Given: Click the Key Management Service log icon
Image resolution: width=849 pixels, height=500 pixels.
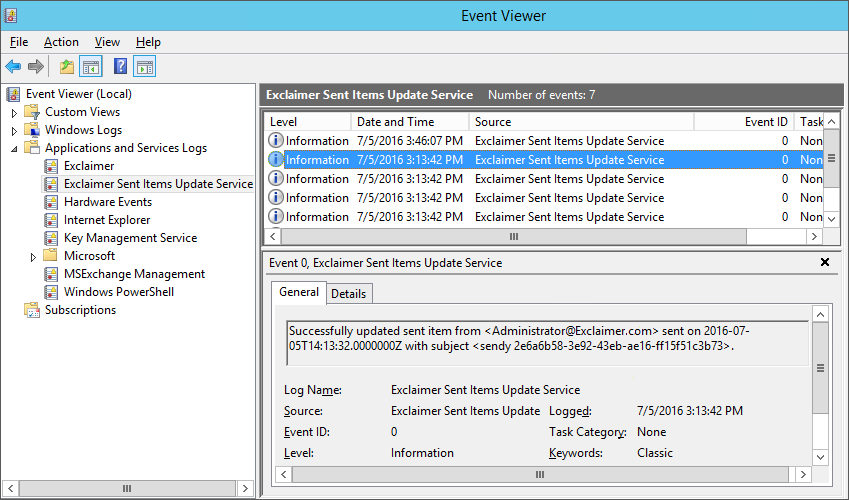Looking at the screenshot, I should click(x=51, y=238).
